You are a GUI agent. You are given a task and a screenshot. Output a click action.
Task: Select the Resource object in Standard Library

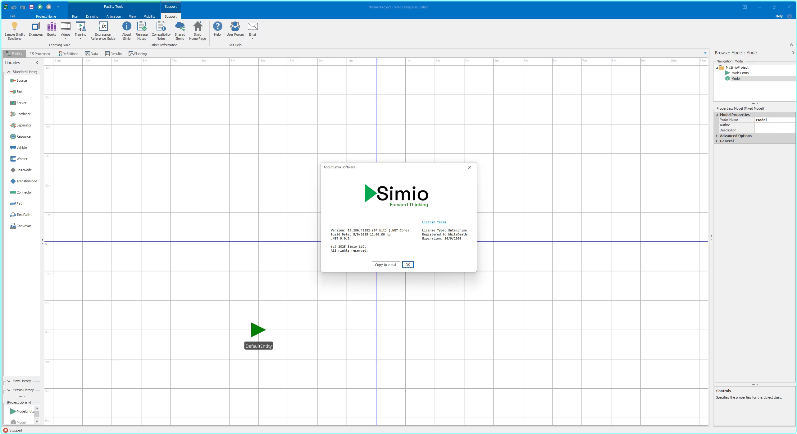pyautogui.click(x=20, y=136)
